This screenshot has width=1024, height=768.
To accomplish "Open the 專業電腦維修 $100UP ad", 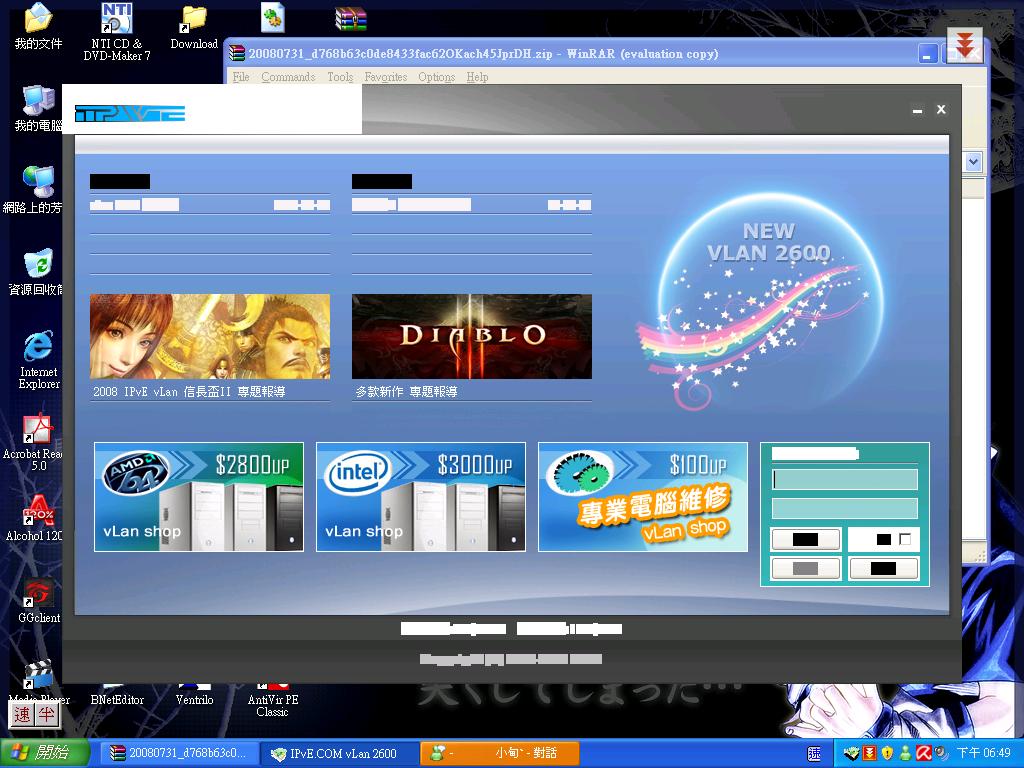I will pyautogui.click(x=643, y=497).
